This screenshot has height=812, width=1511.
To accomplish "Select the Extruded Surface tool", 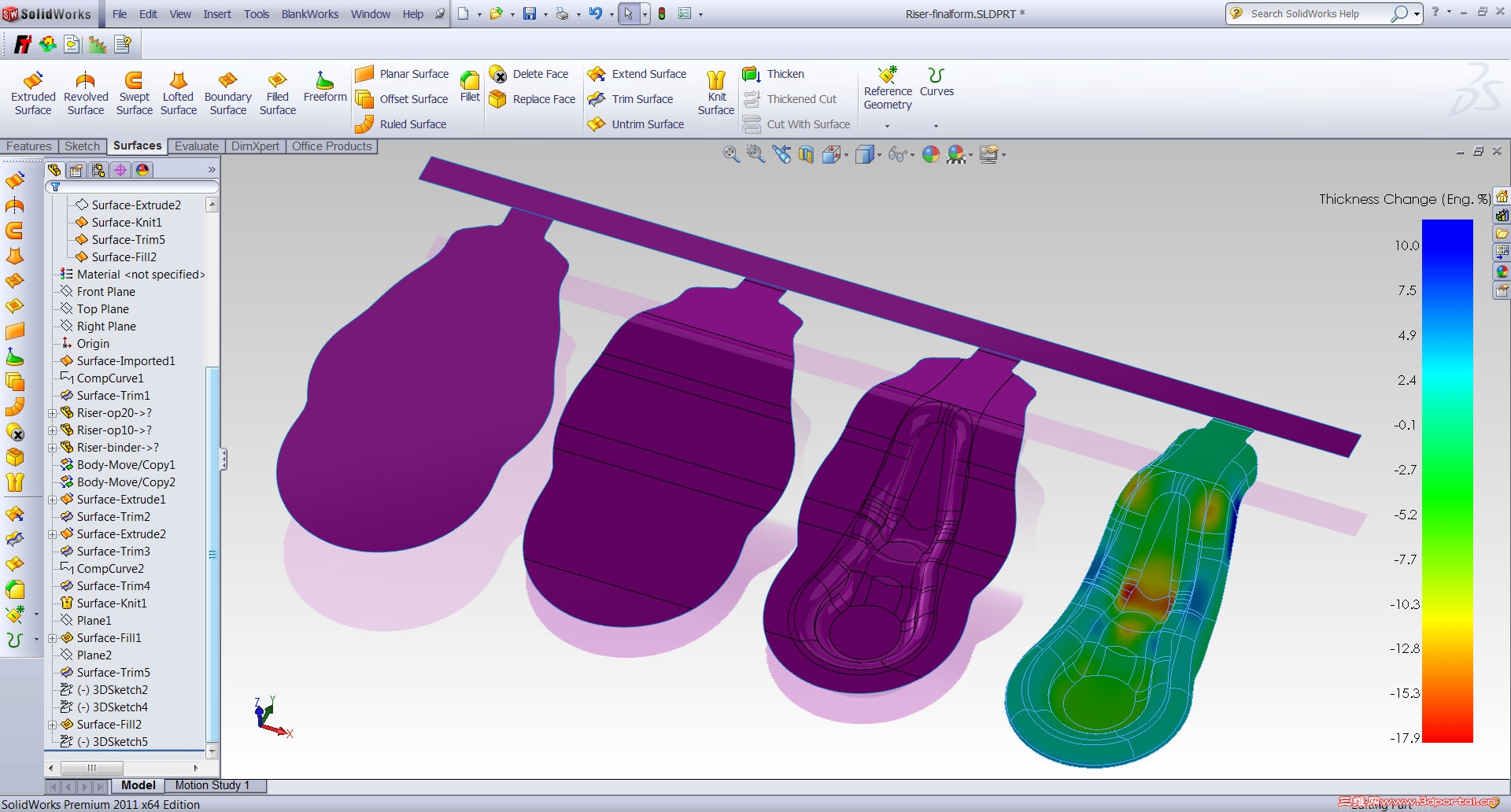I will point(33,93).
